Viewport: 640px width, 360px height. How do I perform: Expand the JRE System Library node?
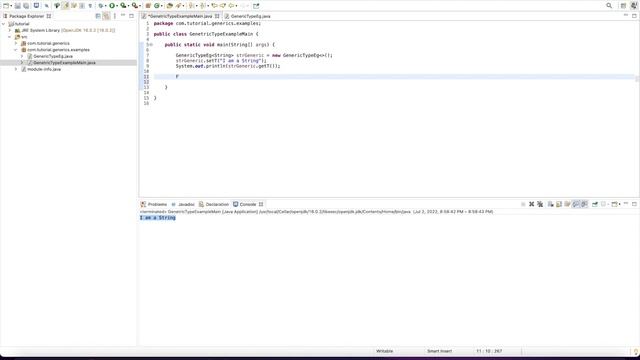[10, 30]
